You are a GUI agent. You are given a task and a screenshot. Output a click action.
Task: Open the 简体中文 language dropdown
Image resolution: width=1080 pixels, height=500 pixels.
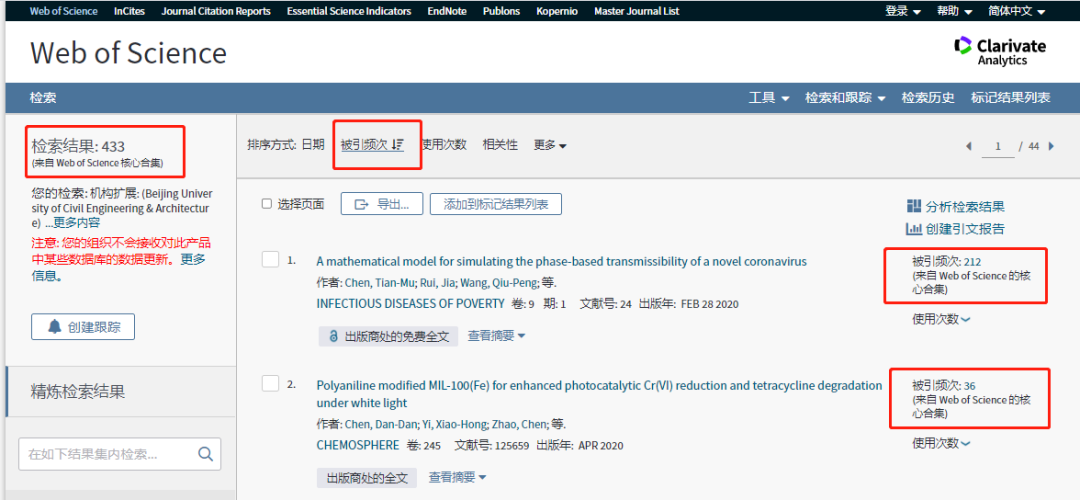(1017, 11)
